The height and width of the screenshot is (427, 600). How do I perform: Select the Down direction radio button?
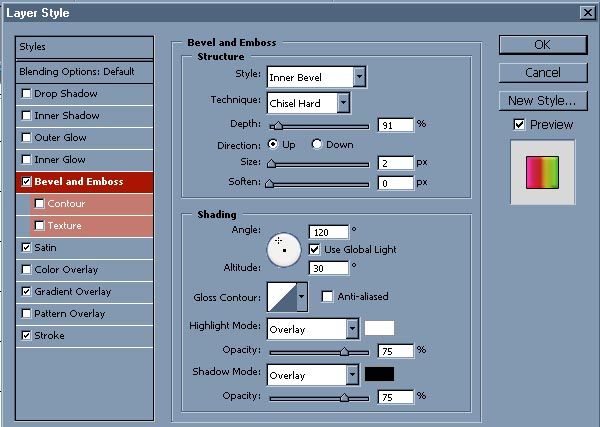tap(316, 144)
